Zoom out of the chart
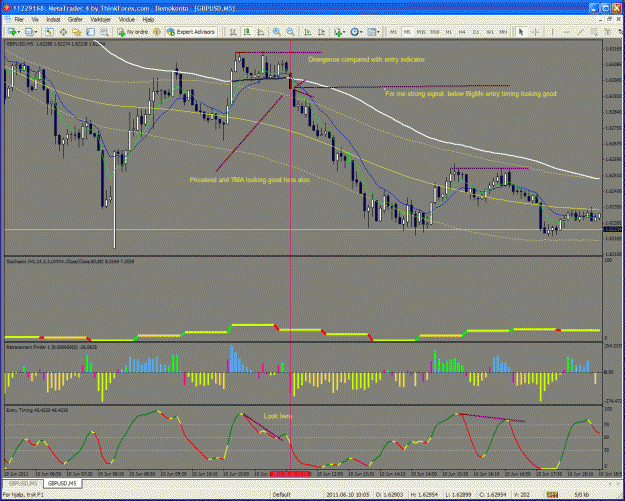 [x=291, y=32]
